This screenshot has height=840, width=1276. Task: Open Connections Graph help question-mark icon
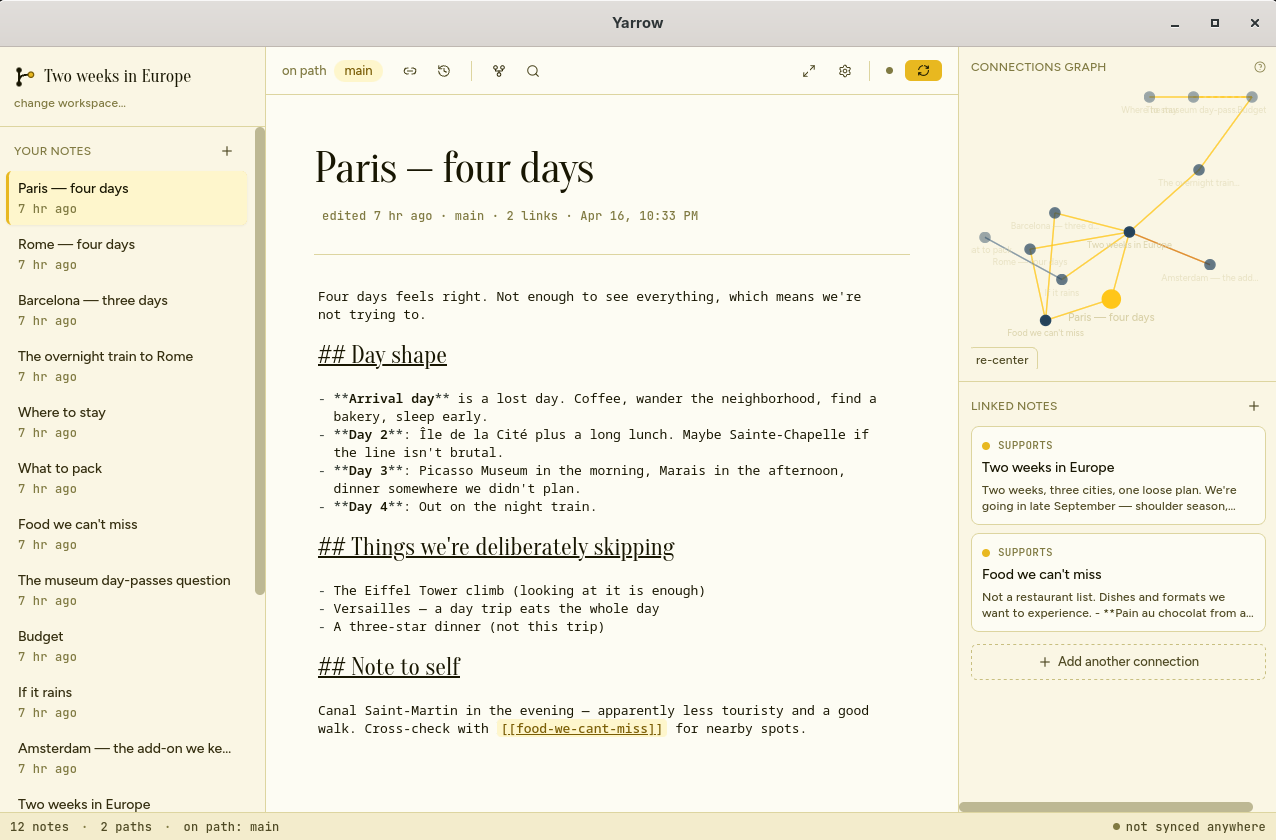click(1259, 66)
